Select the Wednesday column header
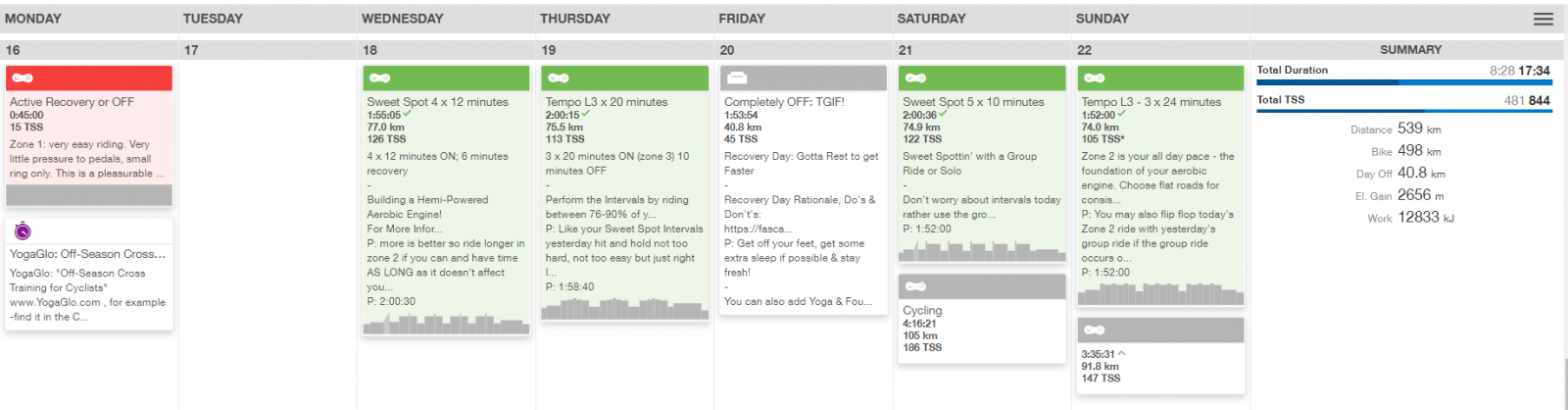Screen dimensions: 1568x410 pos(402,19)
